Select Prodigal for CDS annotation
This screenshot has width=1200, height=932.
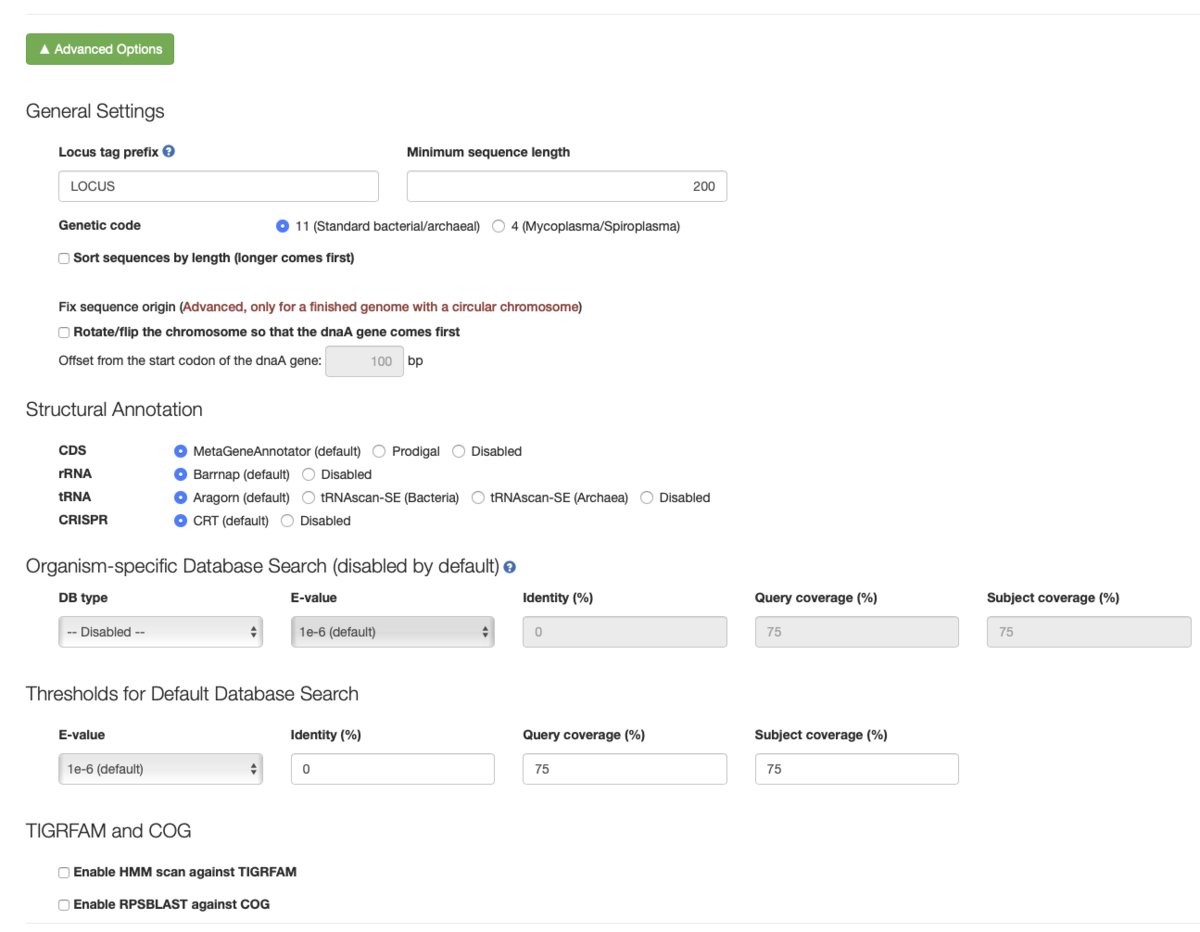point(379,452)
